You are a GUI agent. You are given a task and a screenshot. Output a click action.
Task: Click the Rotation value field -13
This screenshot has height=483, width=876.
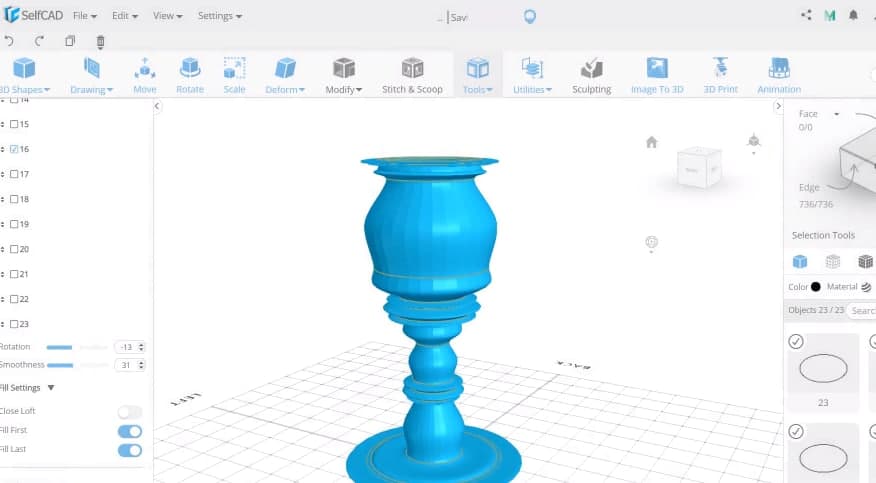[130, 347]
